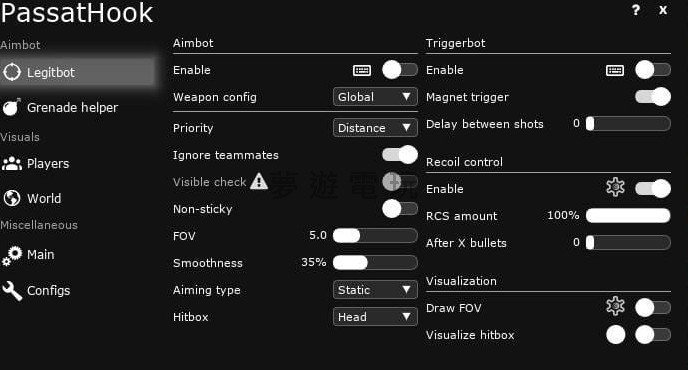Open Recoil control settings gear icon
This screenshot has height=370, width=688.
point(615,187)
